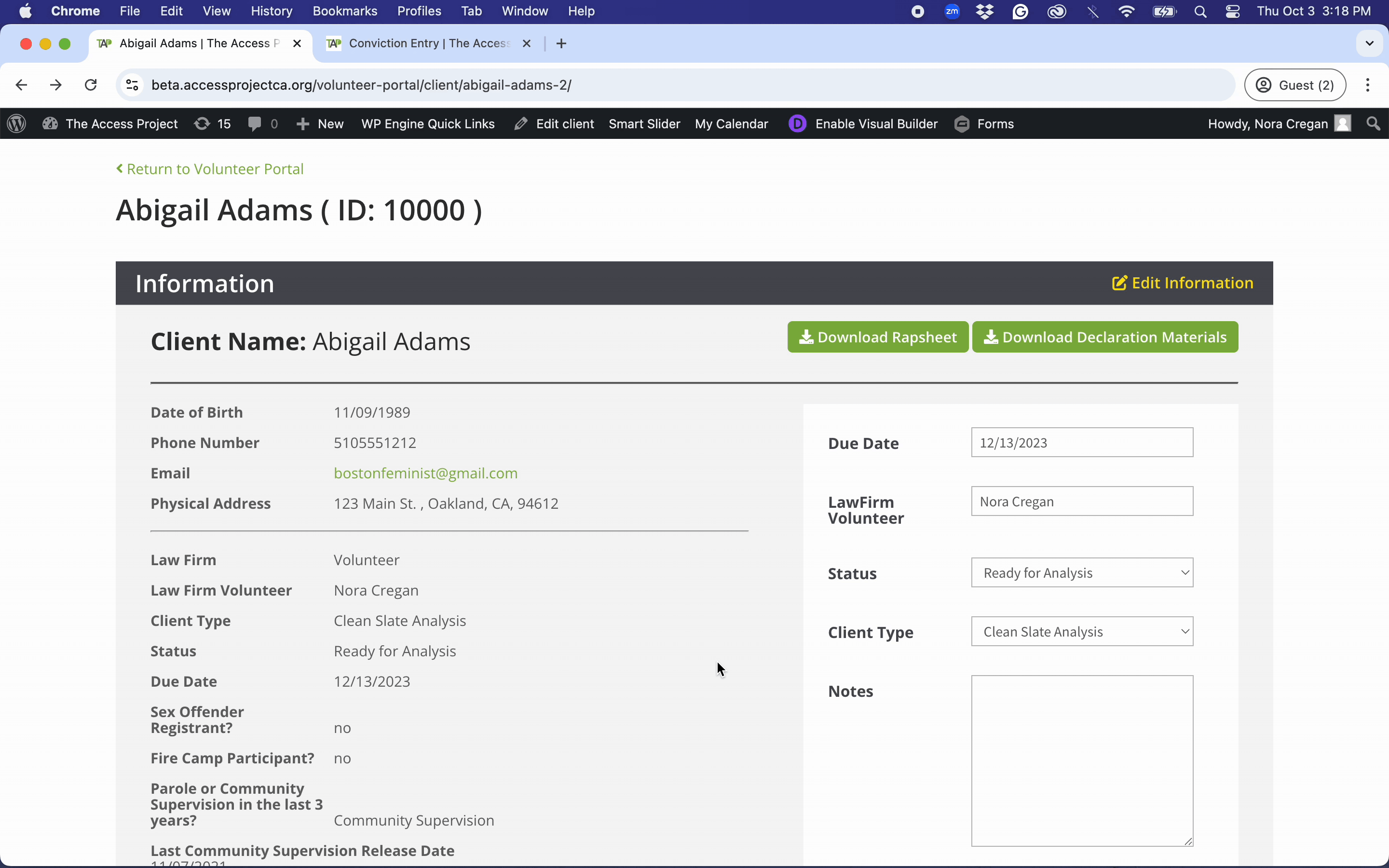Click the site information icon in address bar

pyautogui.click(x=133, y=85)
